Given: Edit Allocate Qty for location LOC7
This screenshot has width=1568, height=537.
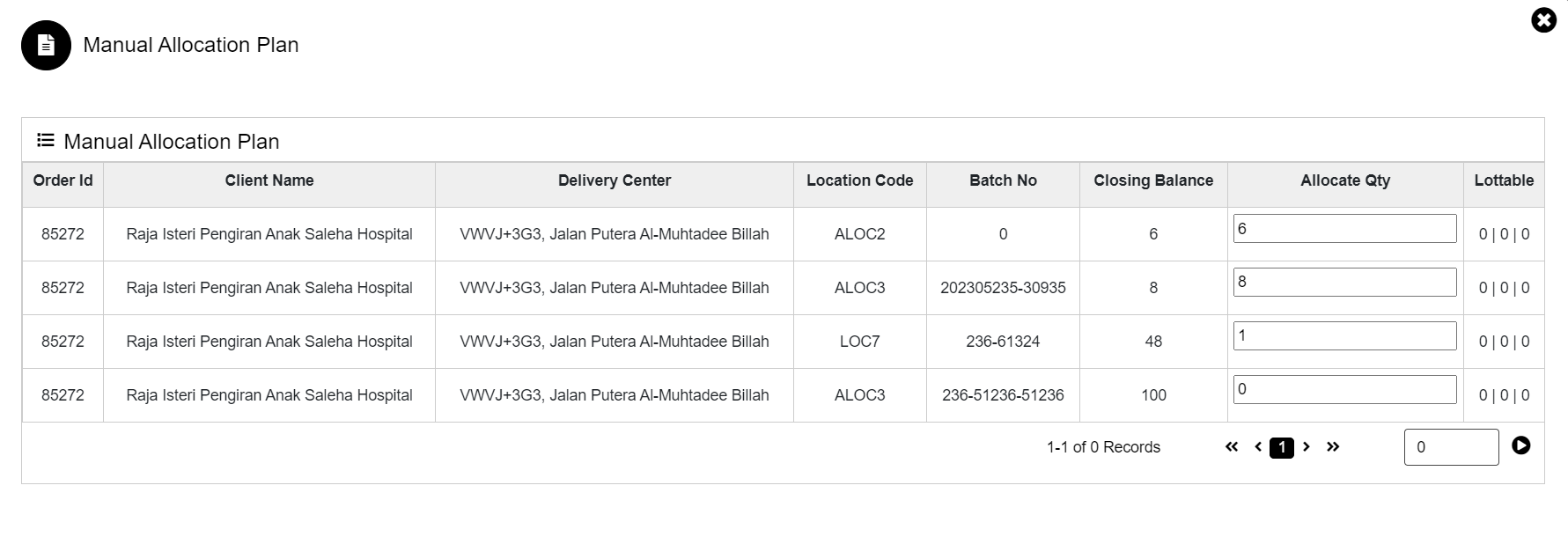Looking at the screenshot, I should click(x=1344, y=336).
